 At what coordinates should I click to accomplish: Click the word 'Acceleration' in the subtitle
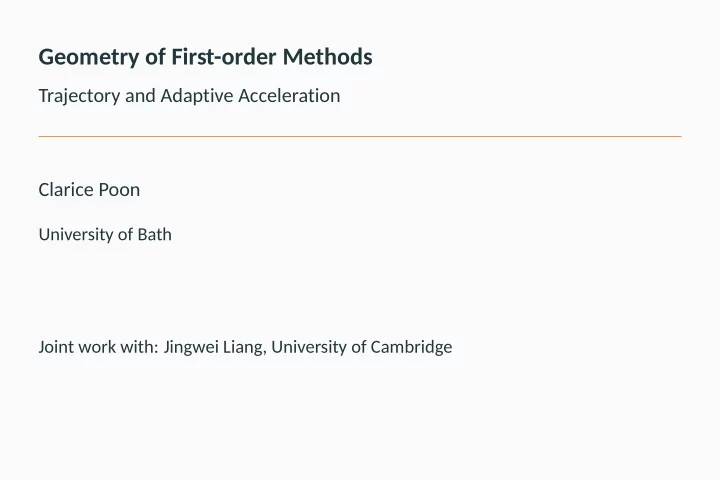tap(289, 96)
